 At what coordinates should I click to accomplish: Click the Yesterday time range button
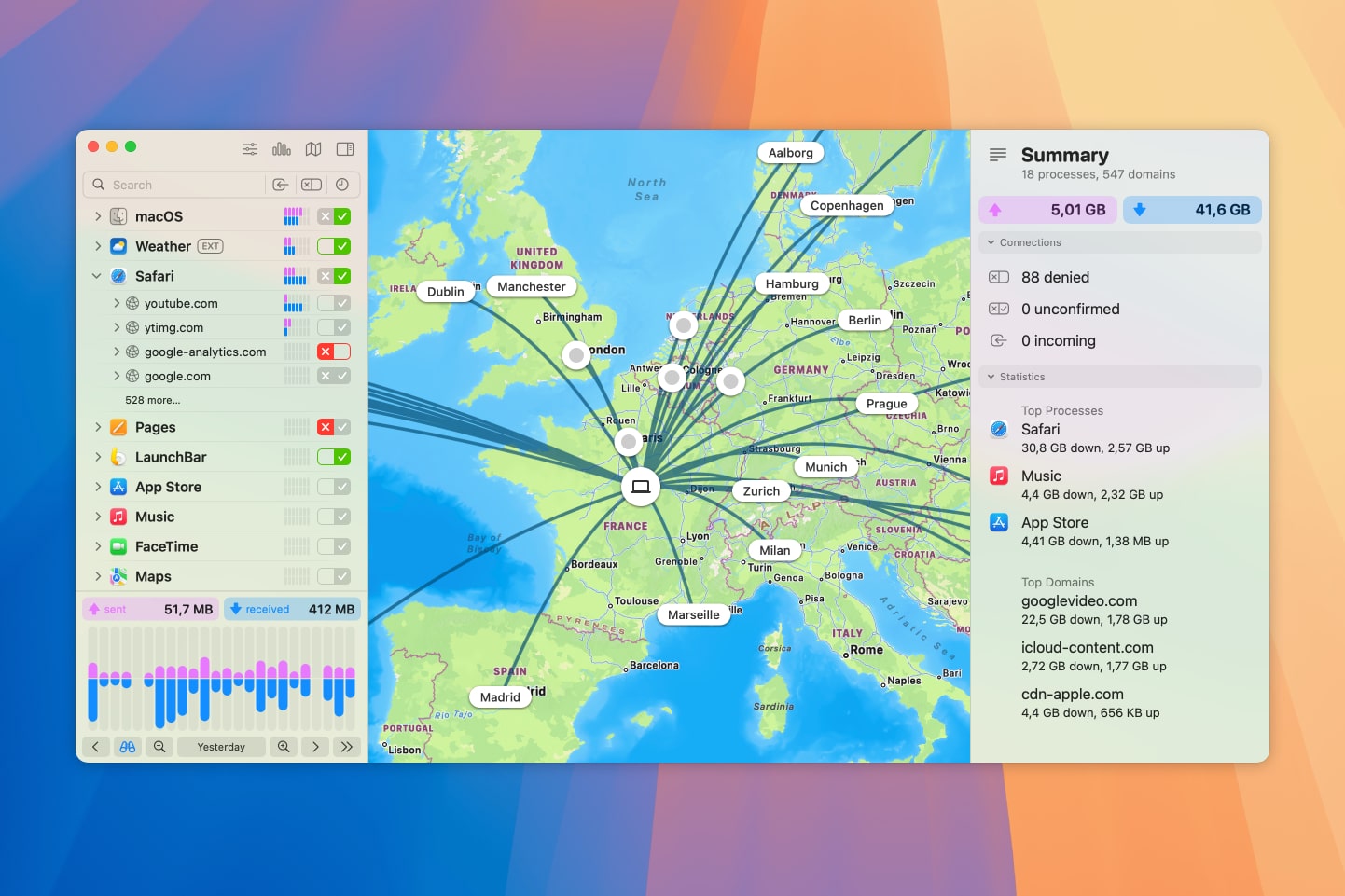point(221,747)
